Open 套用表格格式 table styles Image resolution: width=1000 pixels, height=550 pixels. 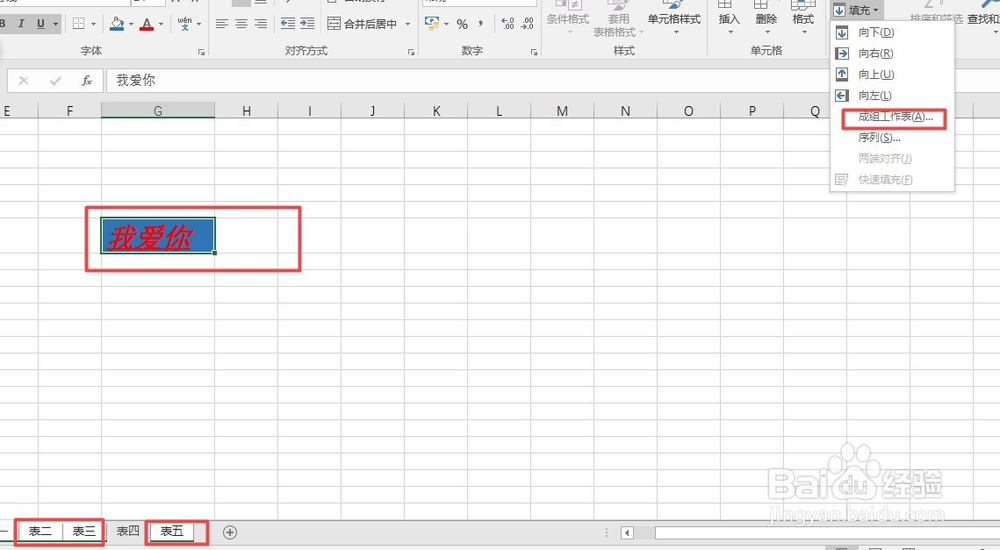pos(617,19)
